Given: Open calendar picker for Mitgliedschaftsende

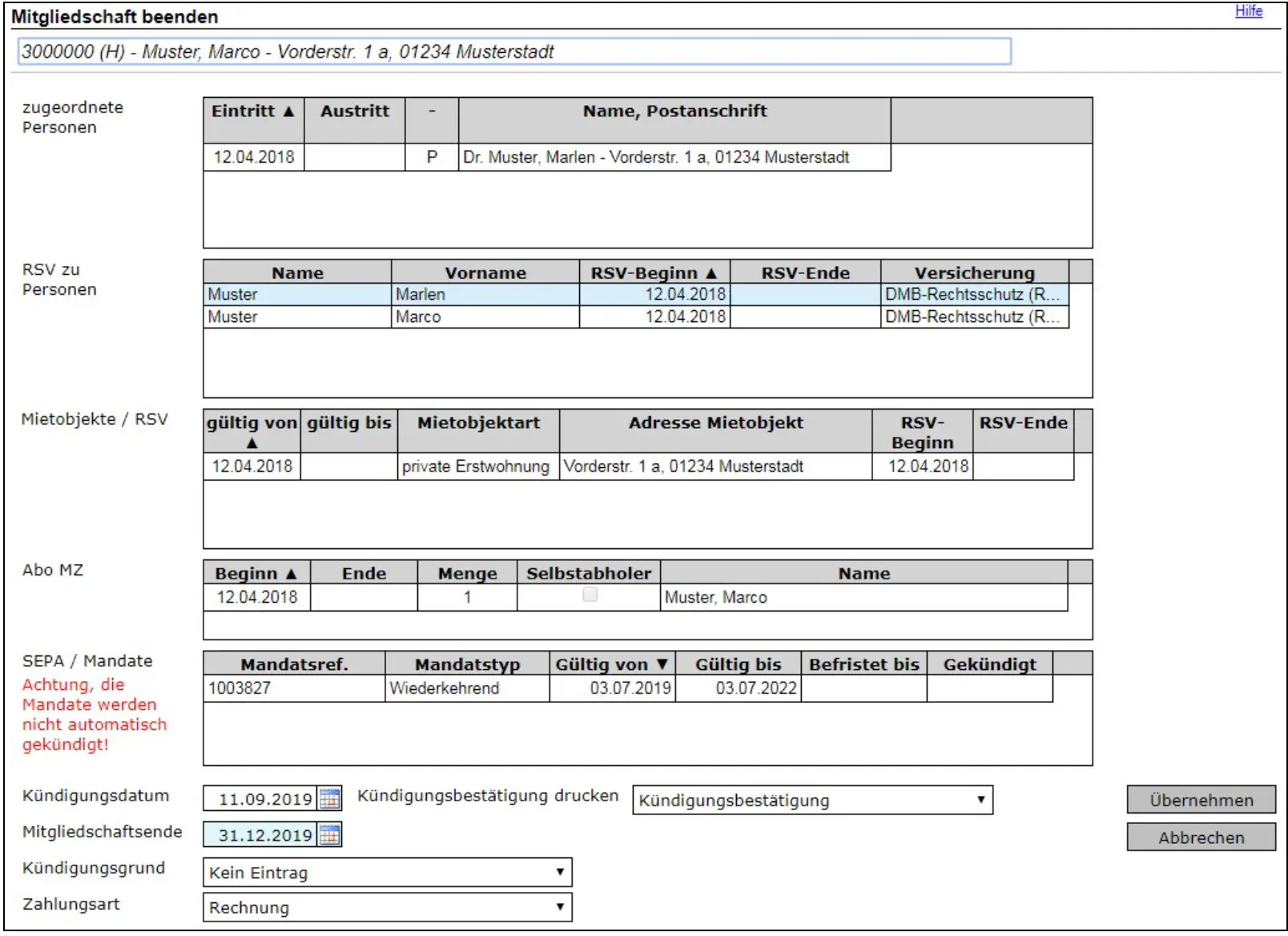Looking at the screenshot, I should coord(329,835).
